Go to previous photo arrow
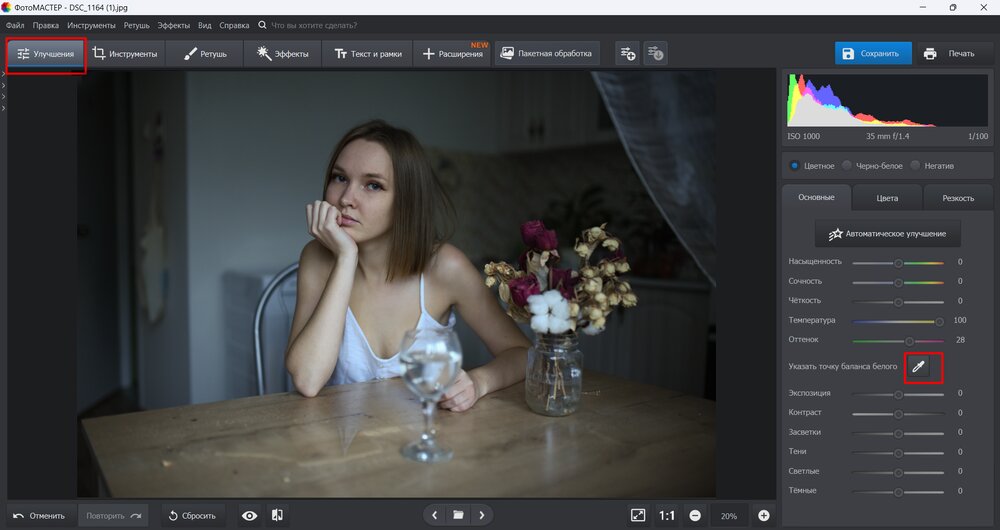The height and width of the screenshot is (530, 1000). click(x=434, y=515)
